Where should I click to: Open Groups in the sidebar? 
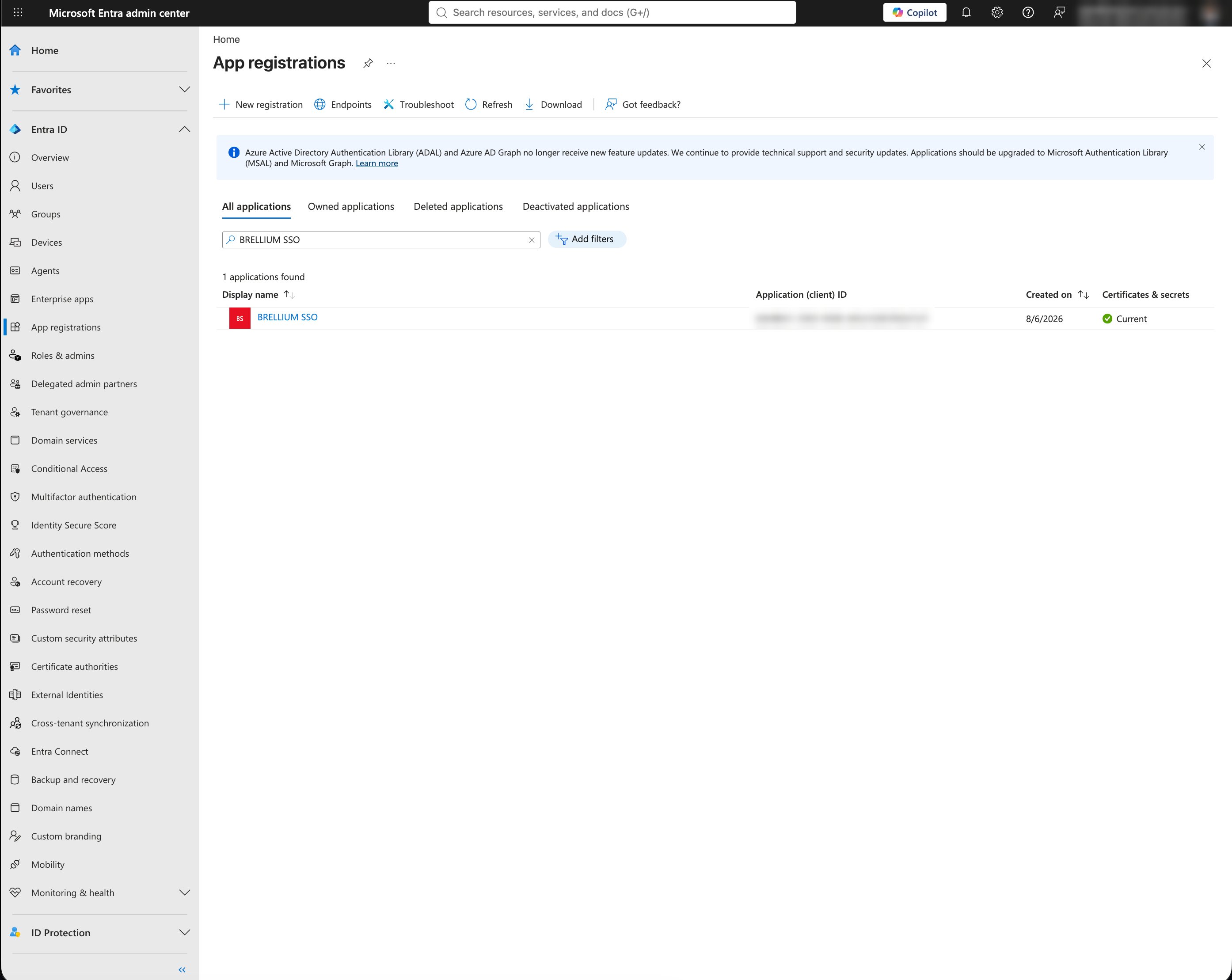(x=46, y=214)
